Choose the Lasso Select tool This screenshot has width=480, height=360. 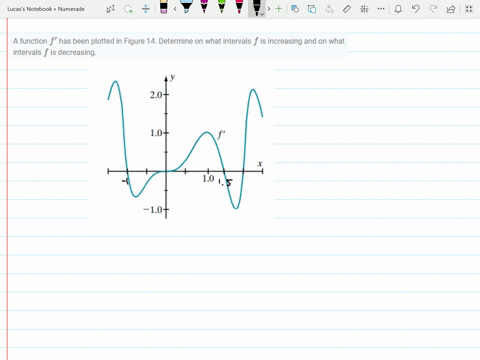[x=128, y=9]
